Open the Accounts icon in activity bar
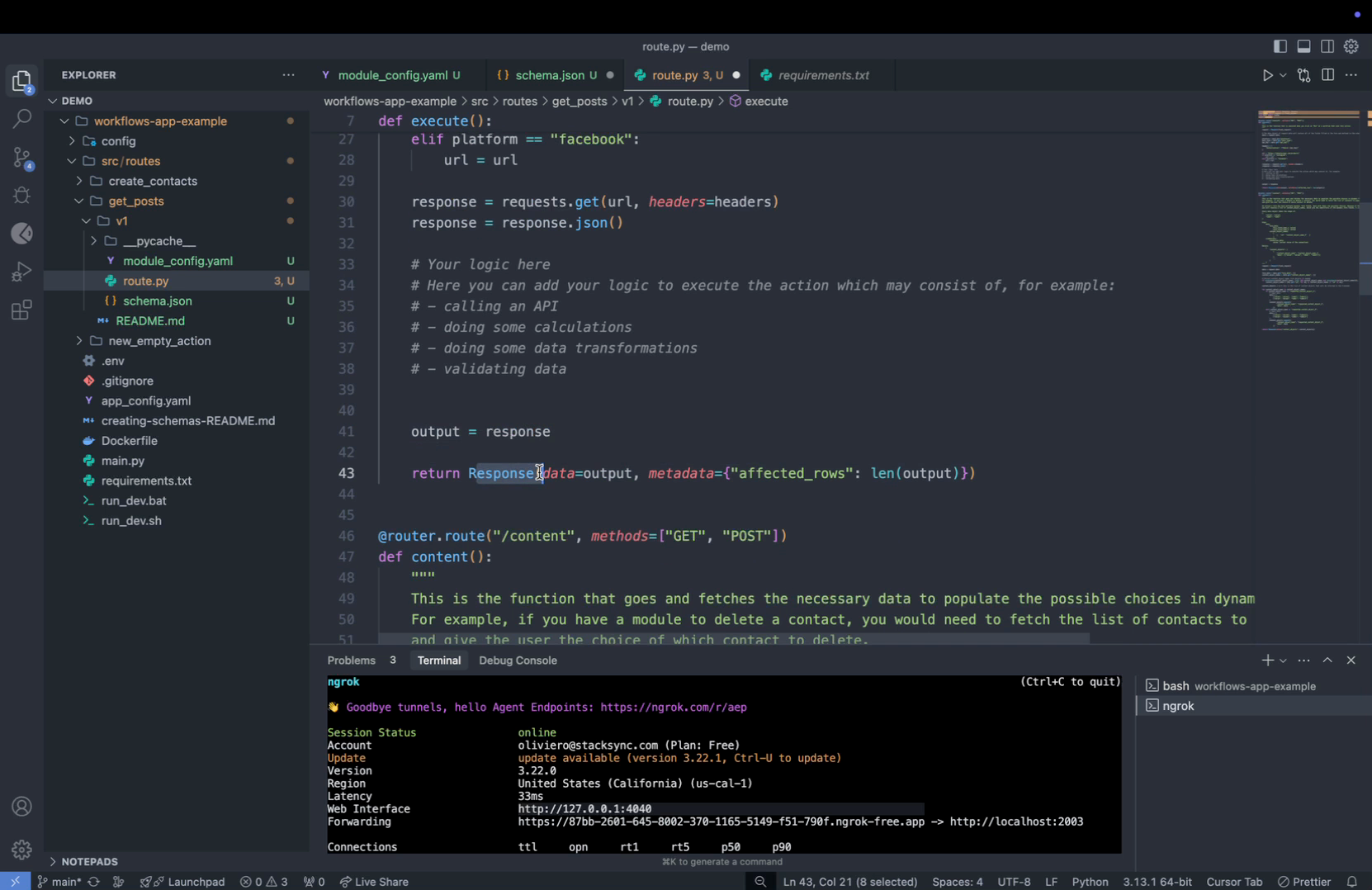The image size is (1372, 890). (22, 807)
